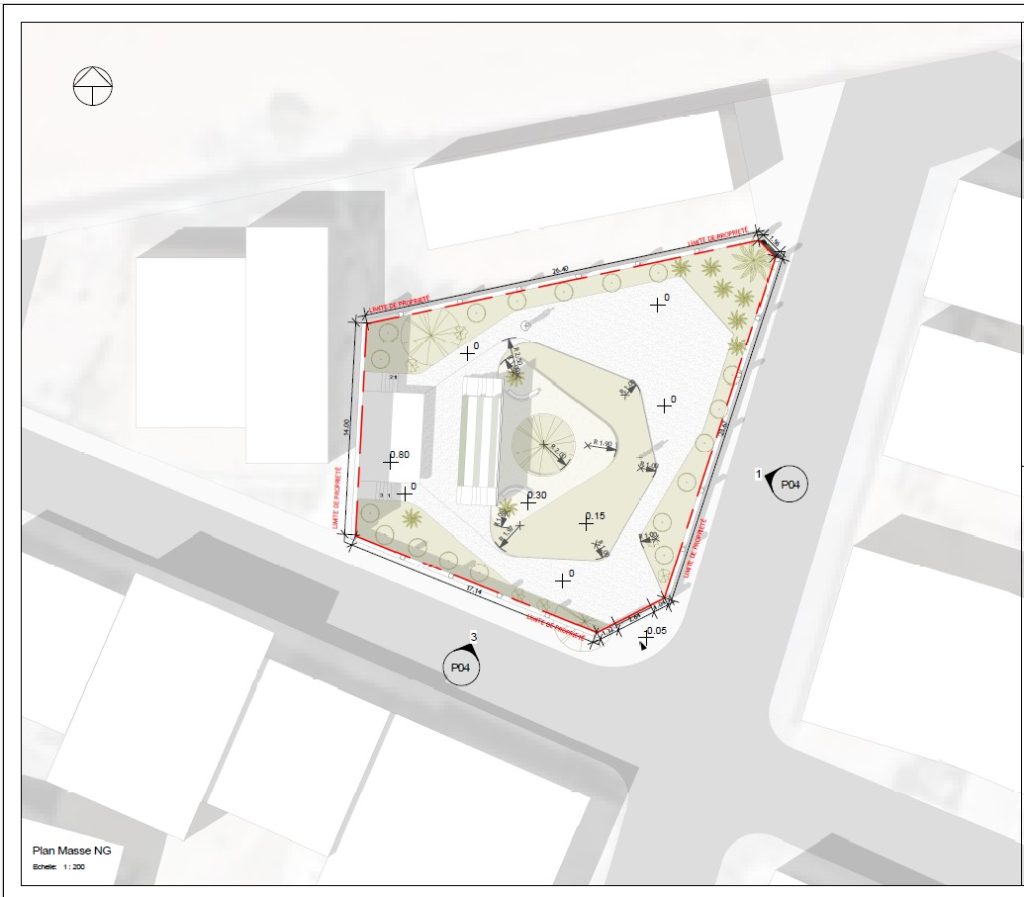
Task: Select section marker 1 P04
Action: point(790,485)
